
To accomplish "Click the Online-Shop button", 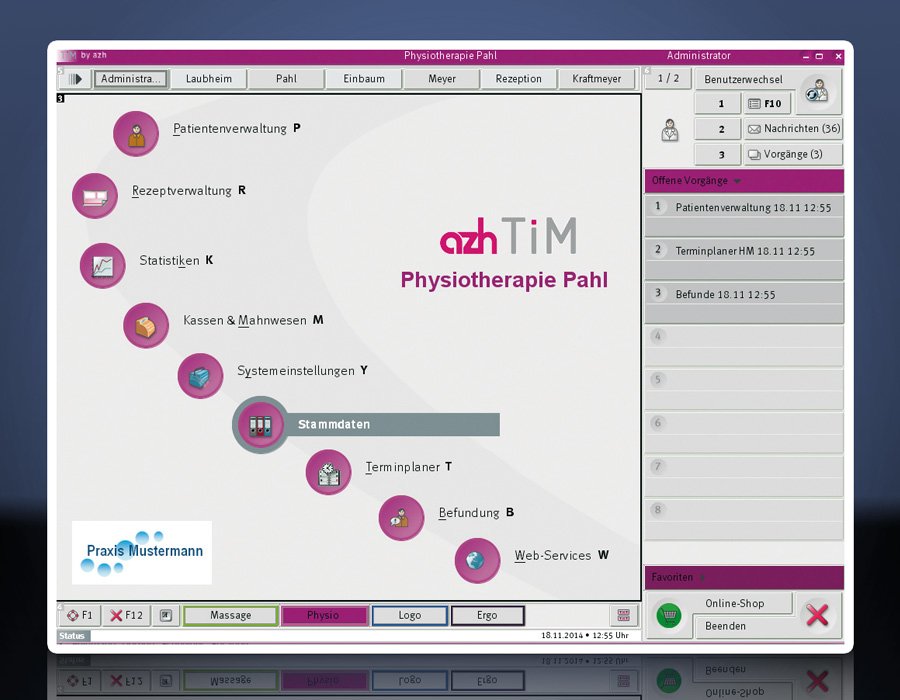I will (x=743, y=603).
